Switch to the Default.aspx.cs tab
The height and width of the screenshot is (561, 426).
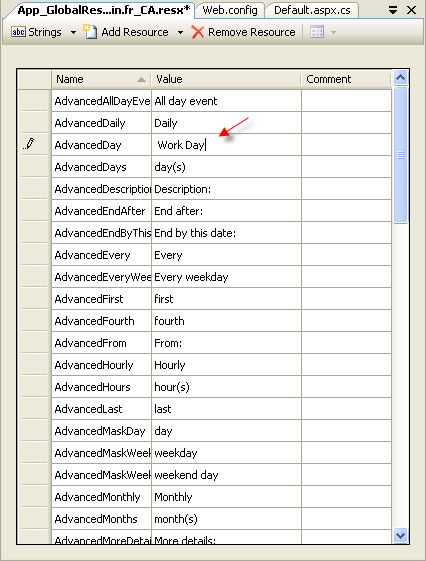point(312,10)
